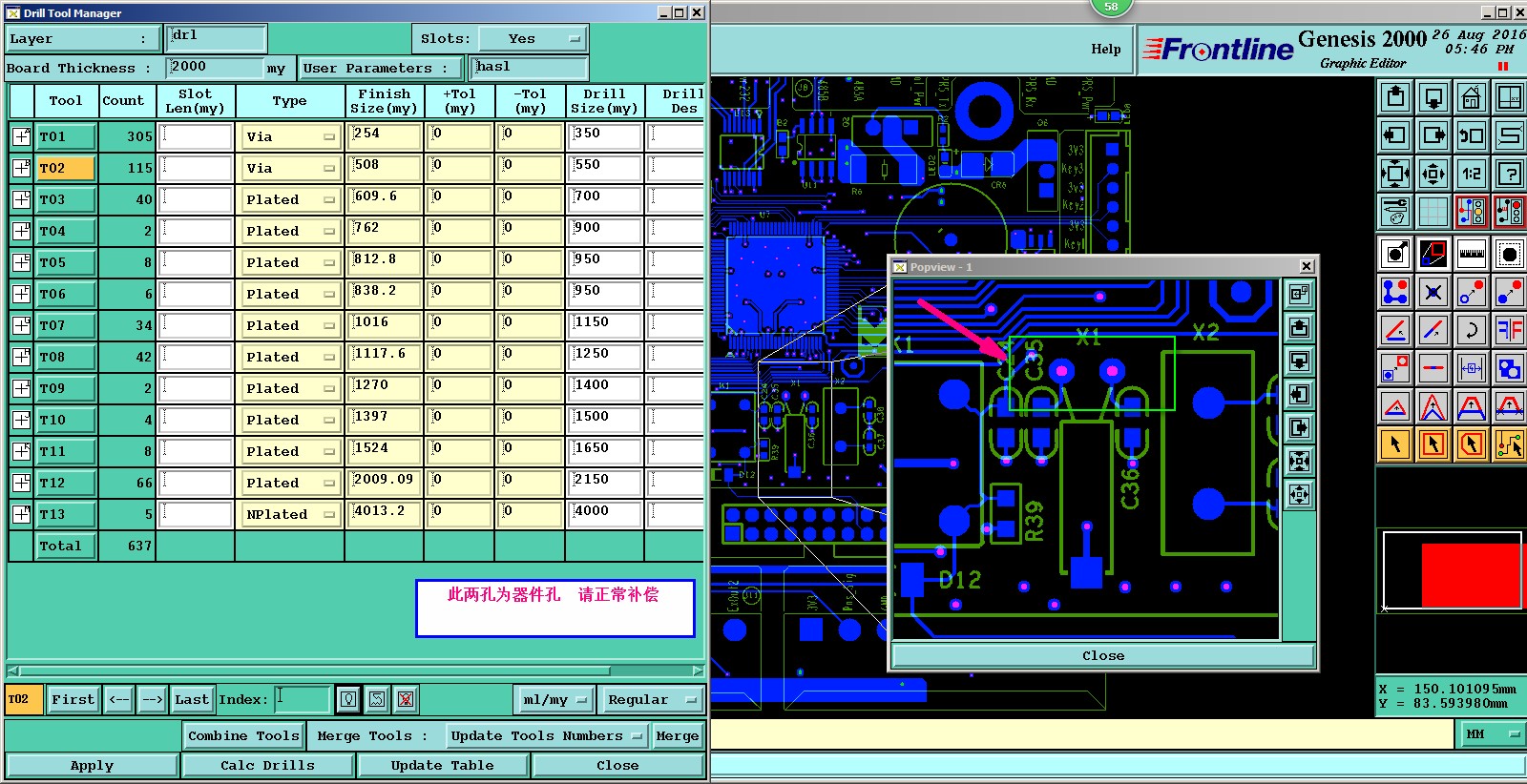Click the pan right icon in main toolbar

click(x=1433, y=135)
